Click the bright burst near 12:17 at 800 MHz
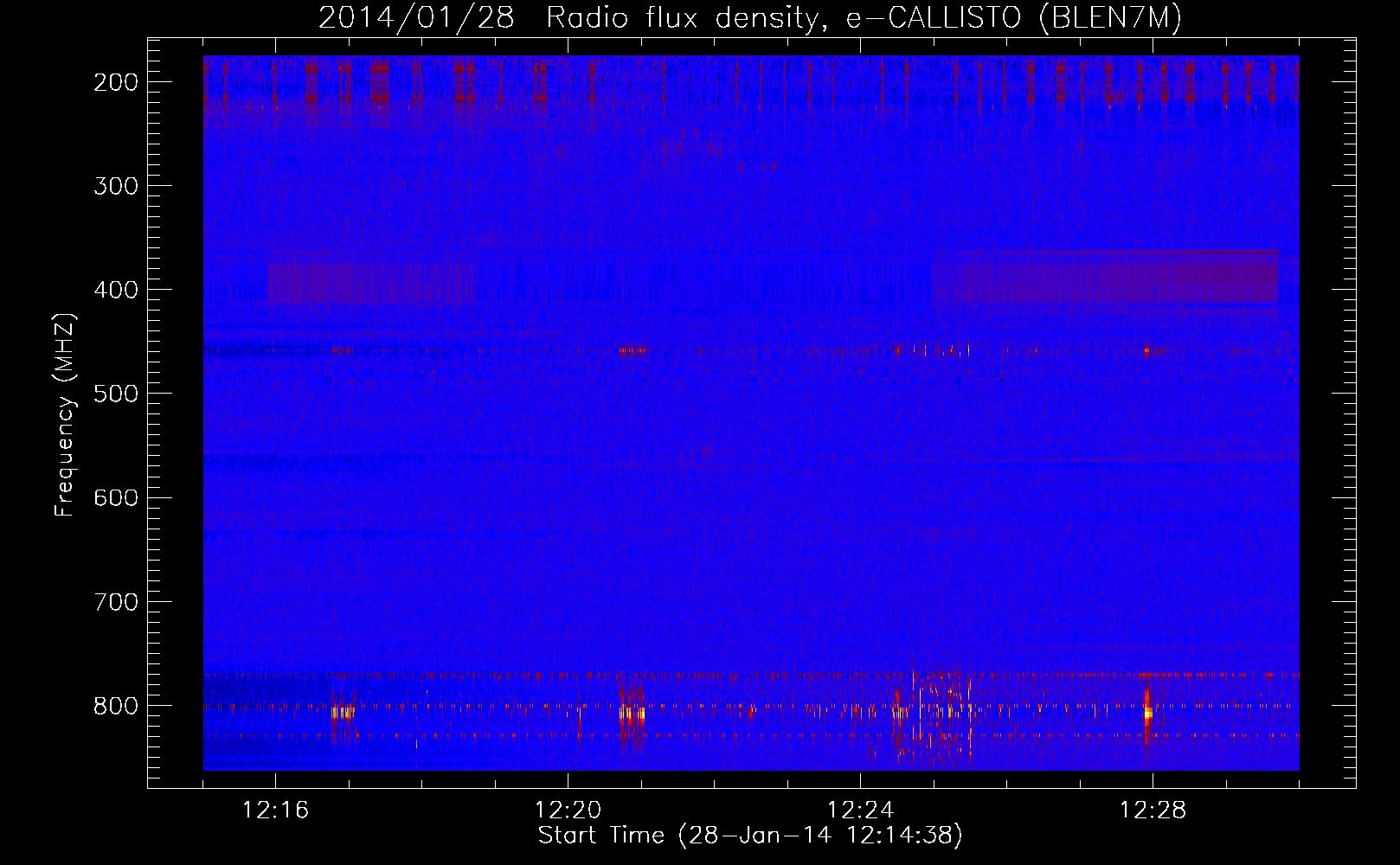The width and height of the screenshot is (1400, 865). [x=344, y=713]
